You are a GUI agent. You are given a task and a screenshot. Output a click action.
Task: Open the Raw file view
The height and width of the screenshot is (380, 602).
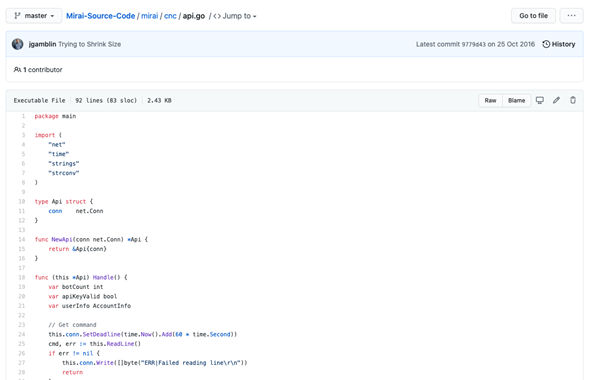click(x=490, y=101)
